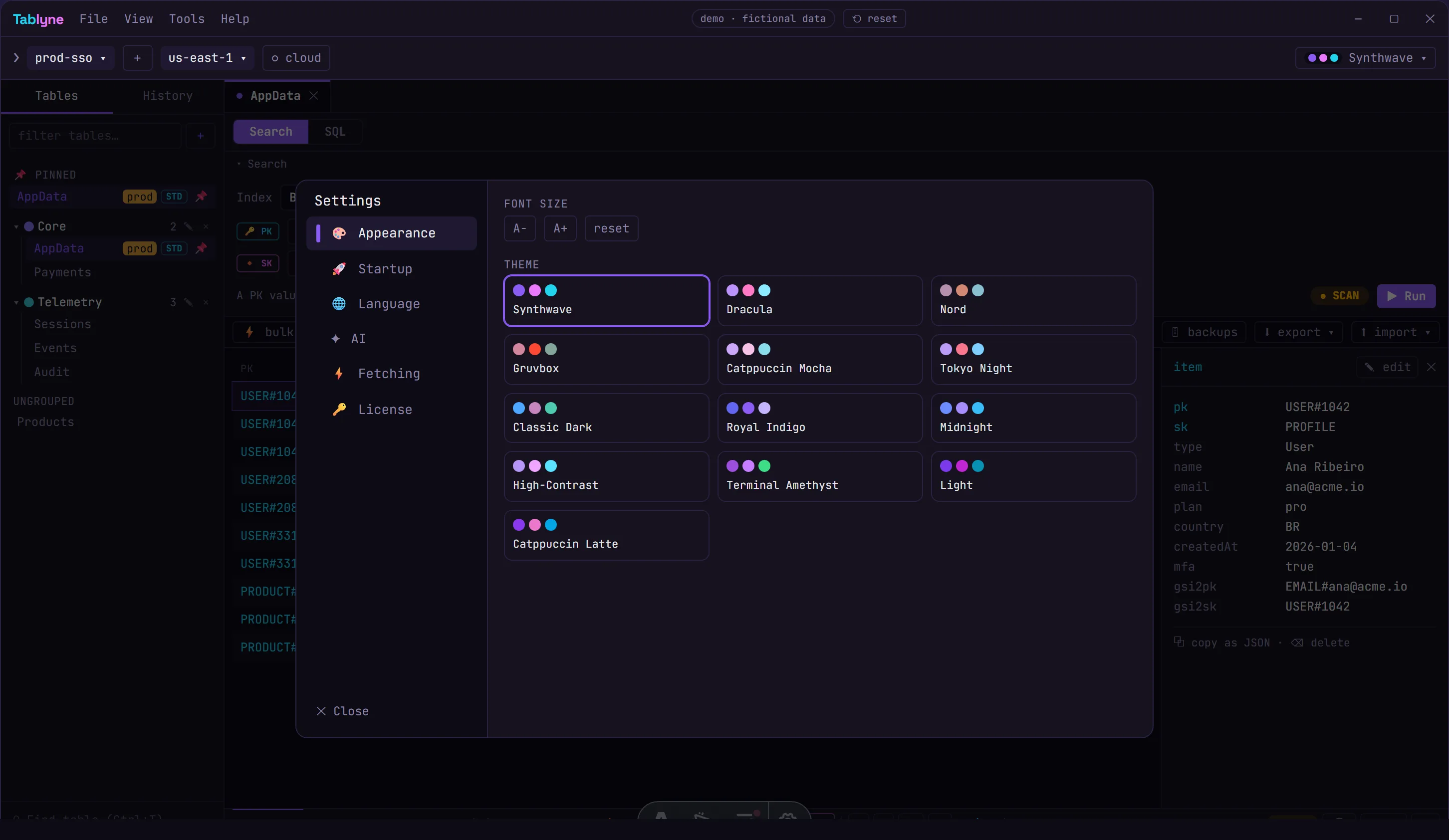Click the bulk lightning button

pyautogui.click(x=265, y=332)
